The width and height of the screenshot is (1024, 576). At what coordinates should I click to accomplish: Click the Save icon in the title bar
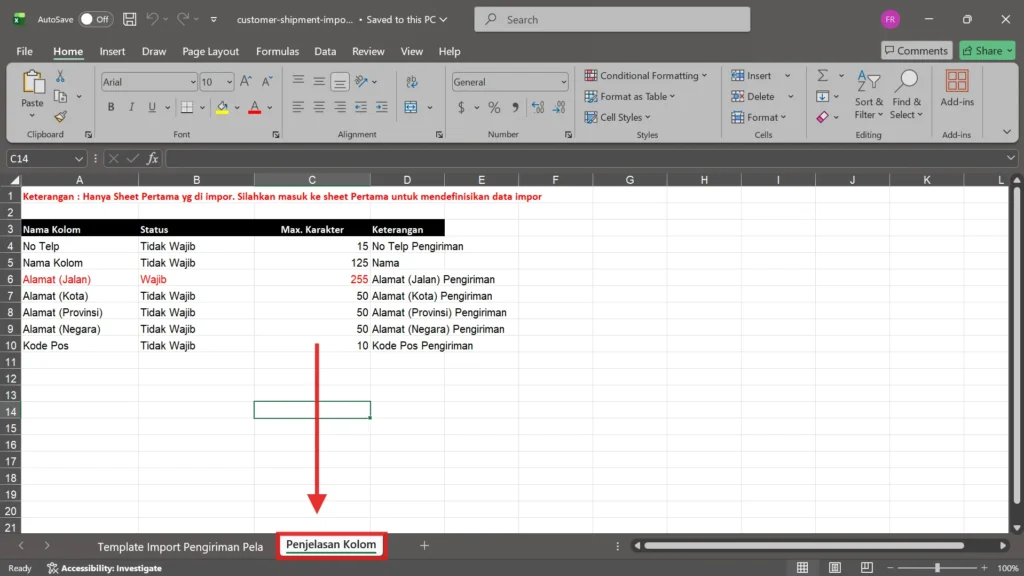pyautogui.click(x=129, y=20)
